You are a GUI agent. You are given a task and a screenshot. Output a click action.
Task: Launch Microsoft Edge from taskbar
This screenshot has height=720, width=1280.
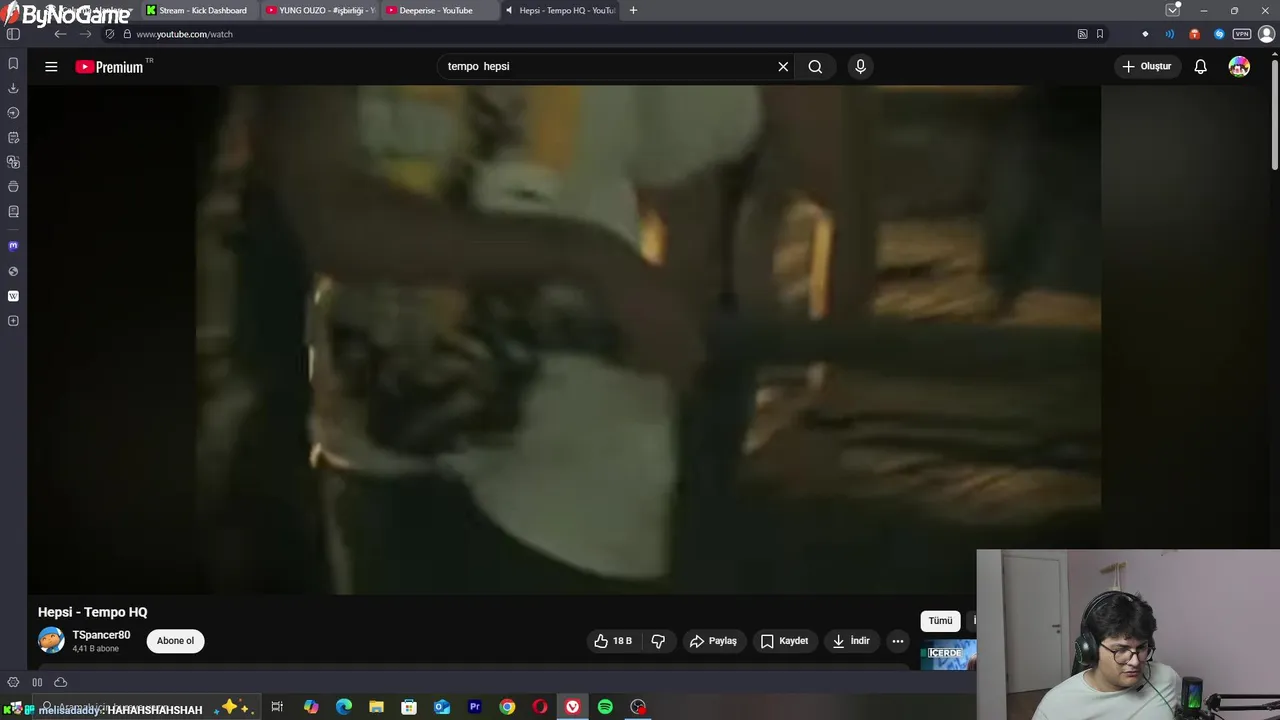pyautogui.click(x=344, y=707)
